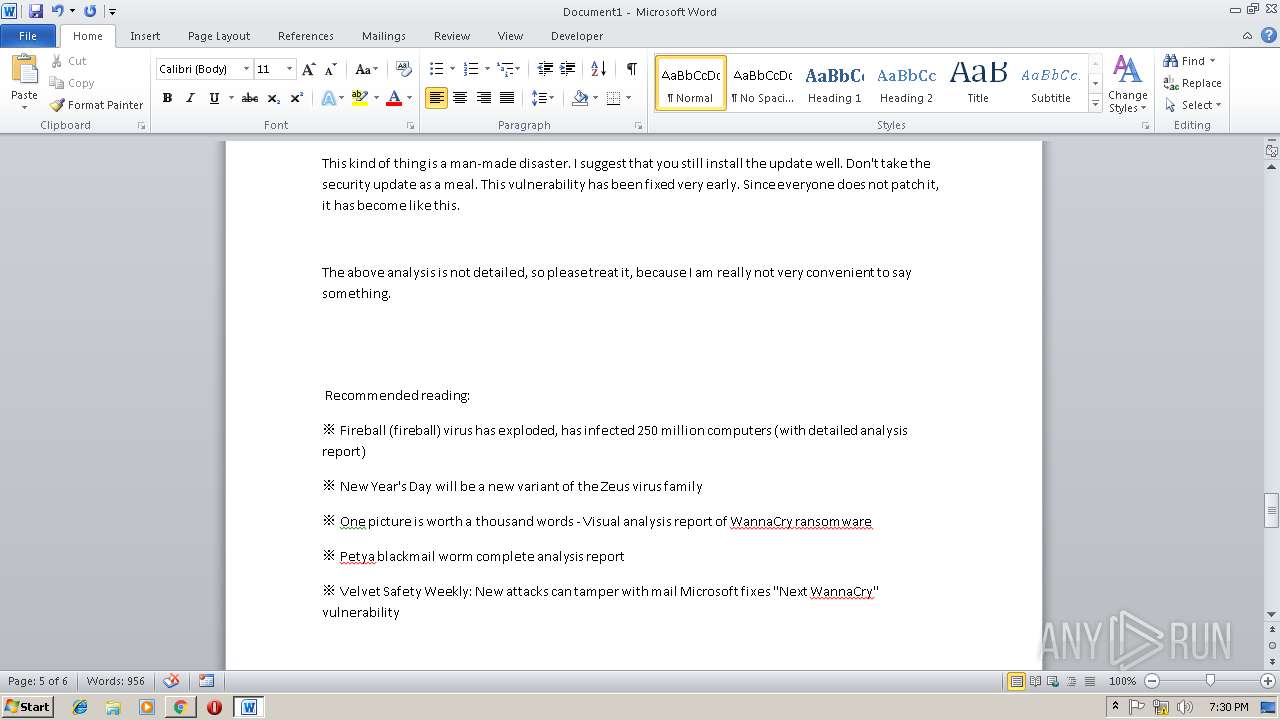Toggle Italic formatting
Screen dimensions: 1280x720
click(190, 98)
